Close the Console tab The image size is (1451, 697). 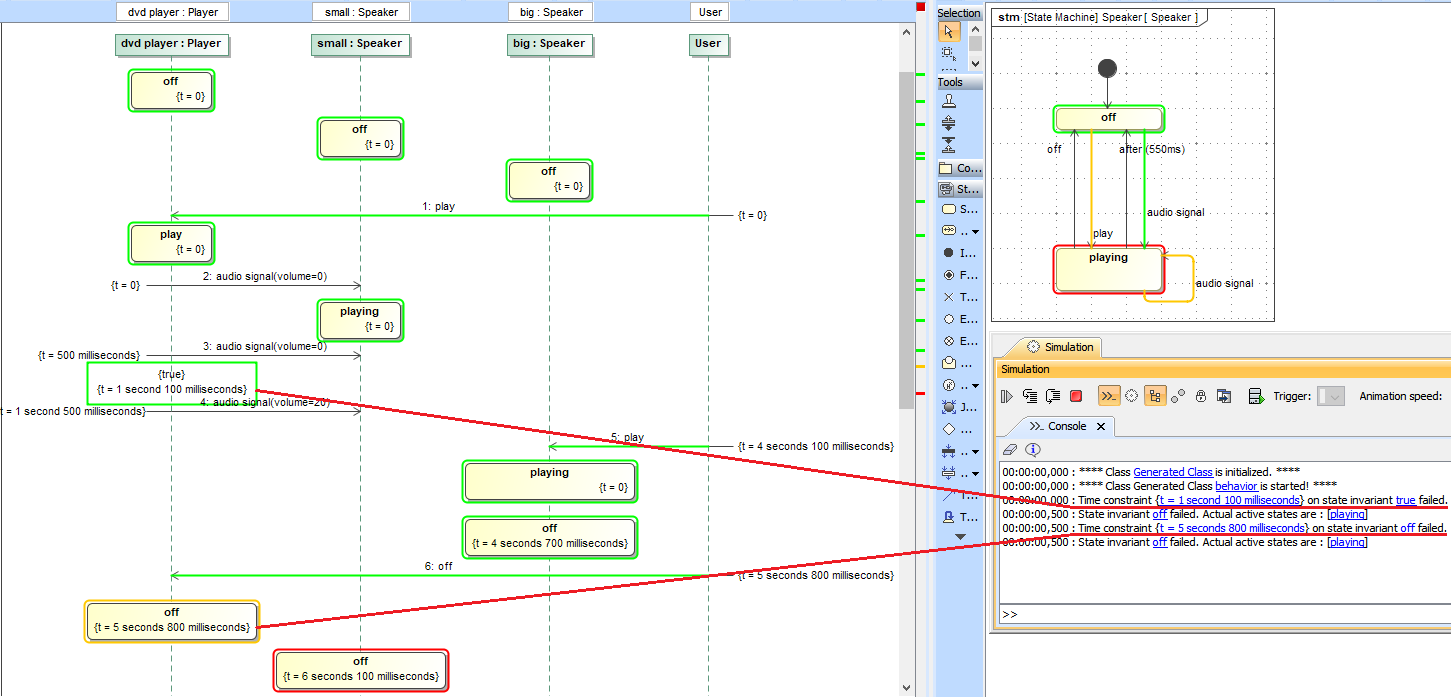1101,426
